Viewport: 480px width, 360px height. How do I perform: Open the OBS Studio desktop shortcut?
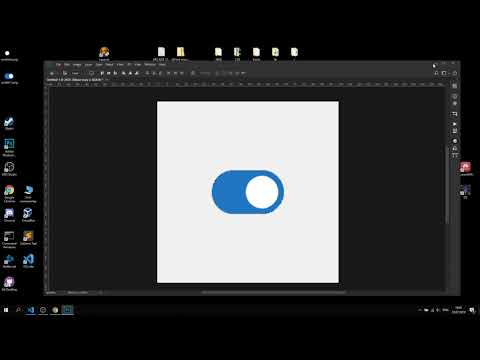[9, 168]
